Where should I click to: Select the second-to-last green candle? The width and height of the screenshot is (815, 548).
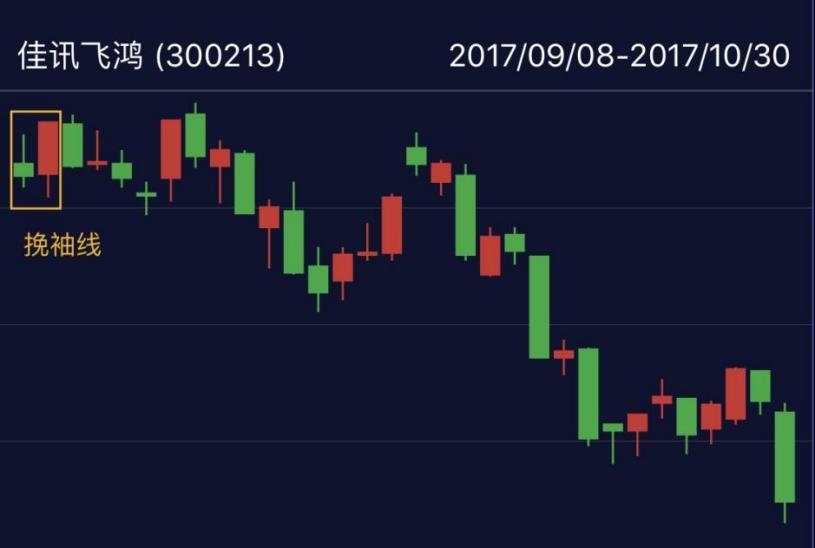pos(760,386)
